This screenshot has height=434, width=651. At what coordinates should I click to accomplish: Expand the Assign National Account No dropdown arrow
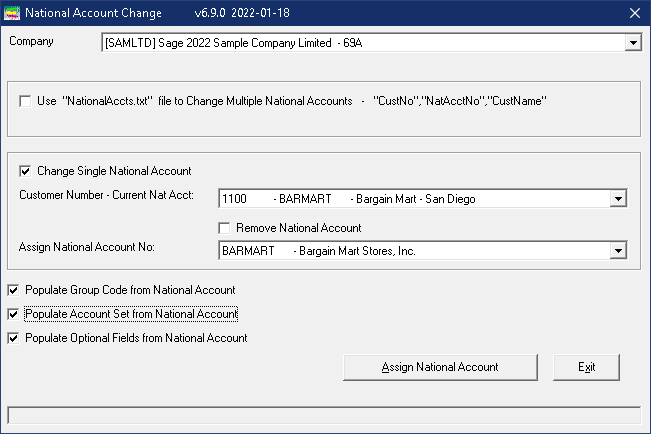(x=618, y=251)
